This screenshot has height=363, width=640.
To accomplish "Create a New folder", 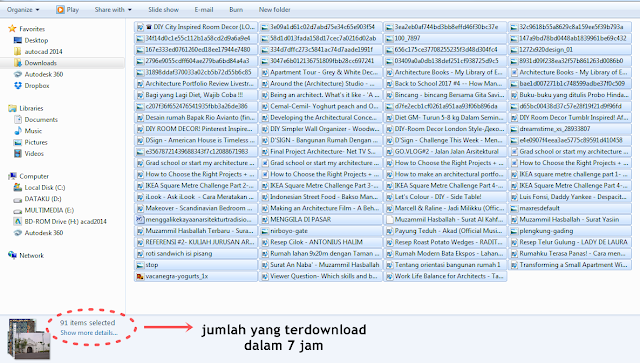I will tap(275, 9).
